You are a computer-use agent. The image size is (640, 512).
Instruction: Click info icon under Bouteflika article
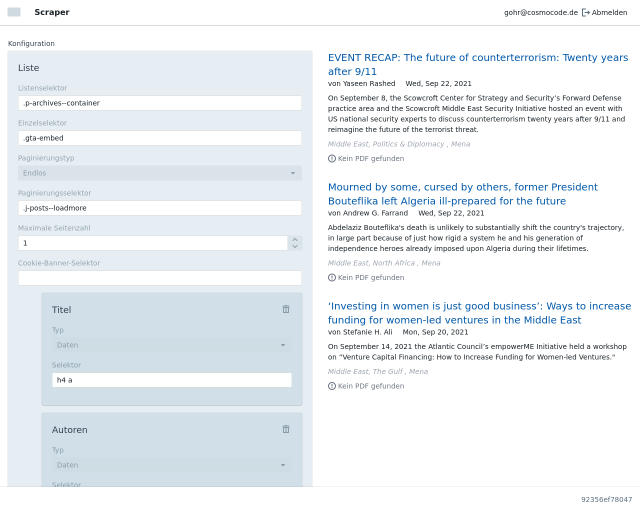pyautogui.click(x=332, y=277)
